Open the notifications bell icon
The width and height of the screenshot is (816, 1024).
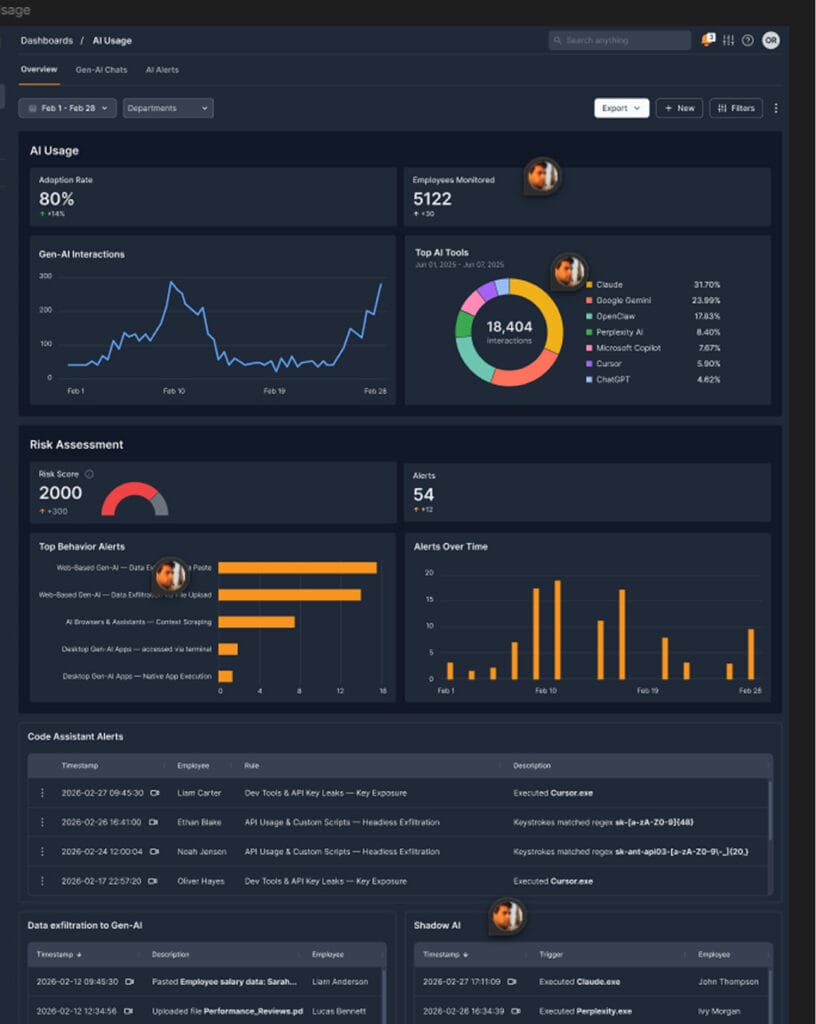(x=708, y=40)
